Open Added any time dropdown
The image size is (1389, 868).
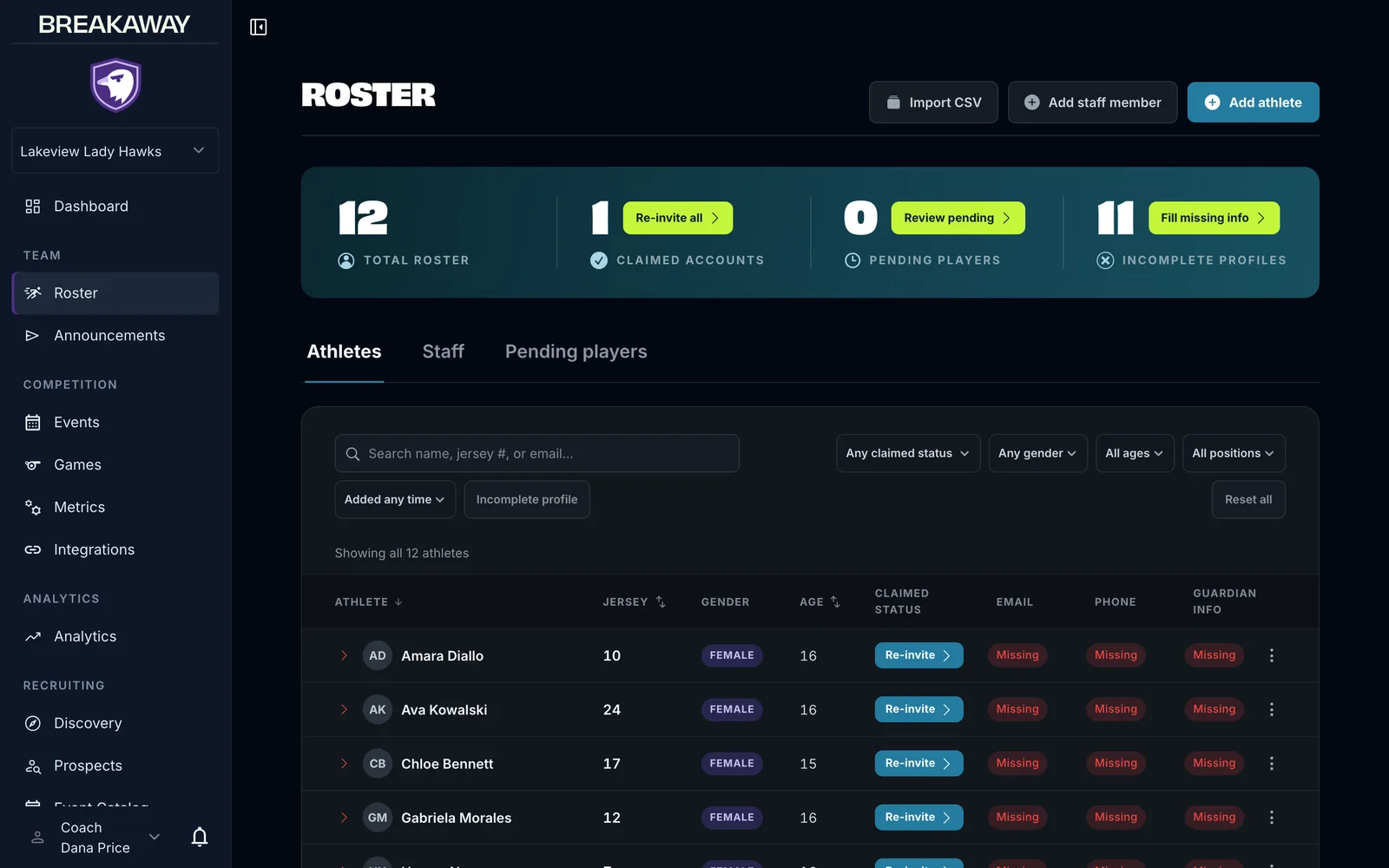point(395,500)
